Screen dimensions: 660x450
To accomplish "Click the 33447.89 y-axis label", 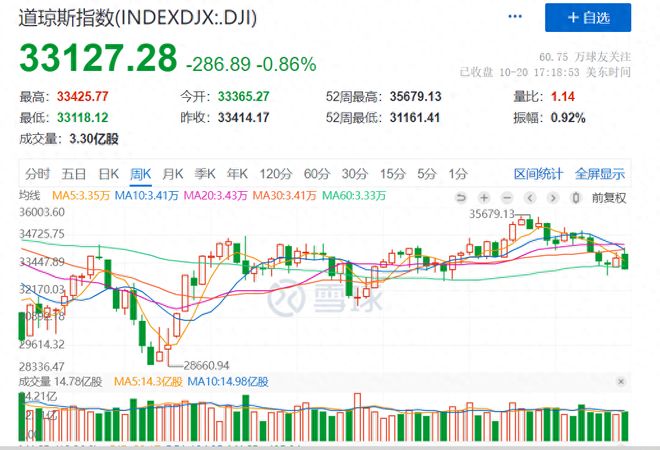I will point(42,262).
